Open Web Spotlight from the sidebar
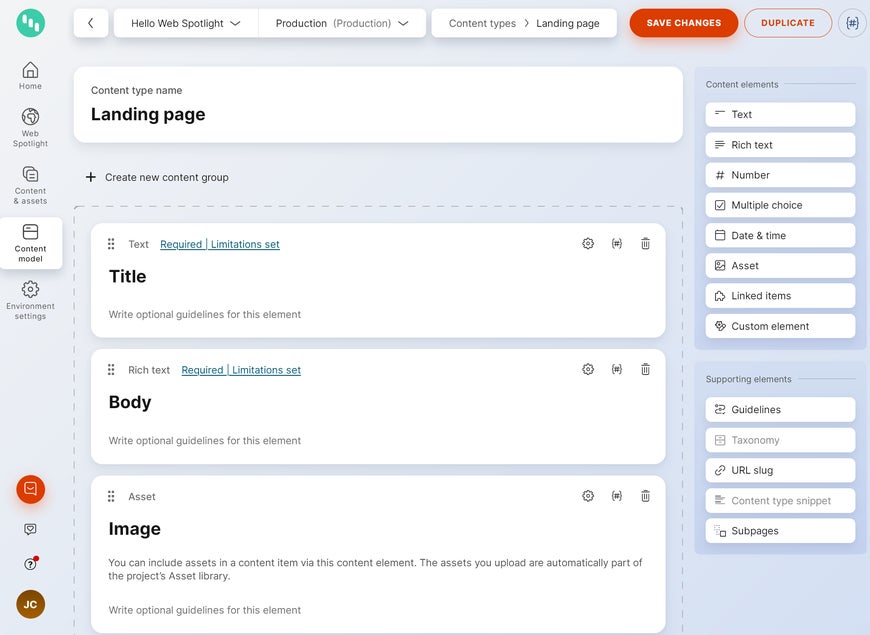The image size is (870, 635). point(30,125)
